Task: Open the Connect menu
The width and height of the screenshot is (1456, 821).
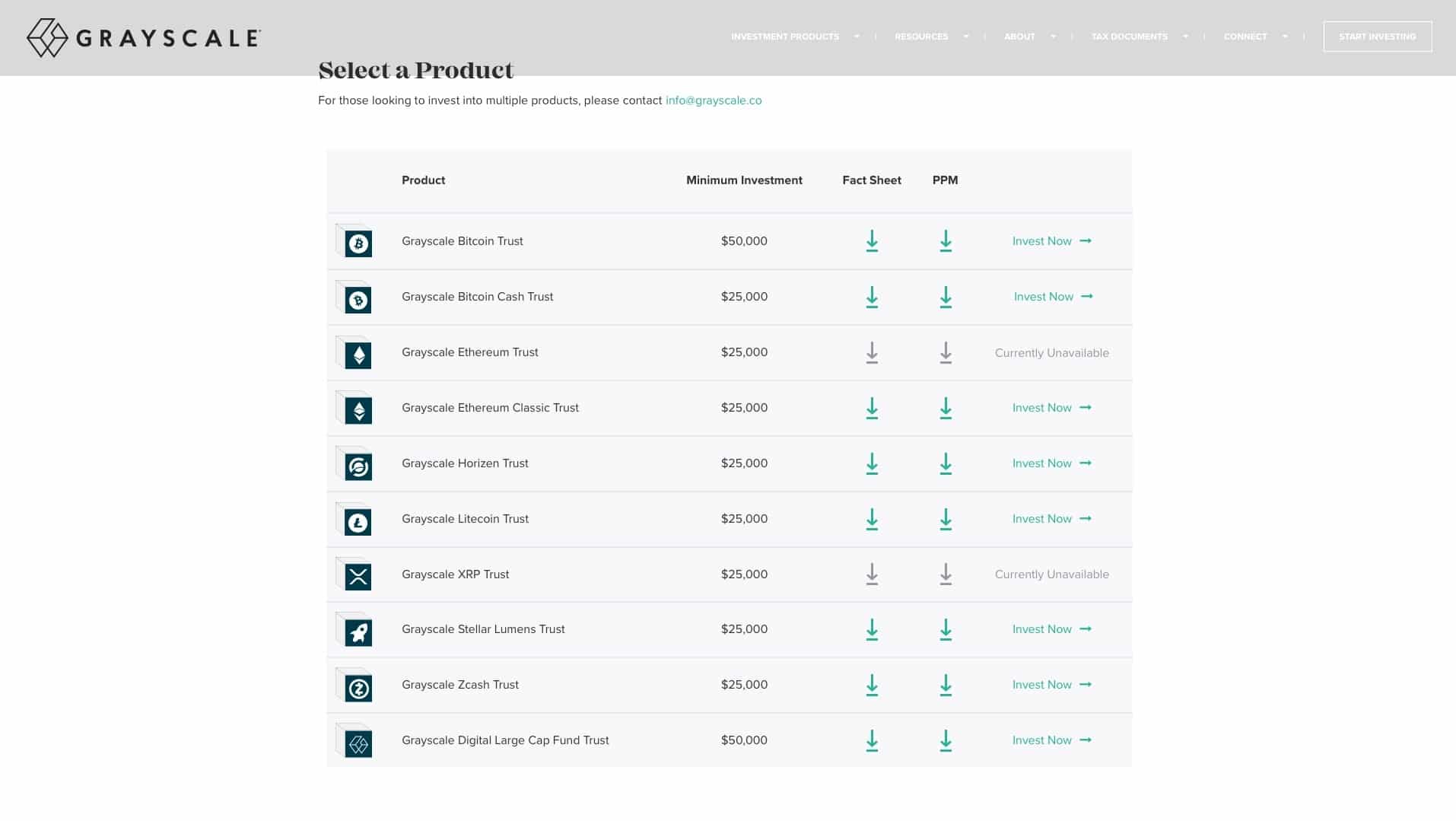Action: (1254, 37)
